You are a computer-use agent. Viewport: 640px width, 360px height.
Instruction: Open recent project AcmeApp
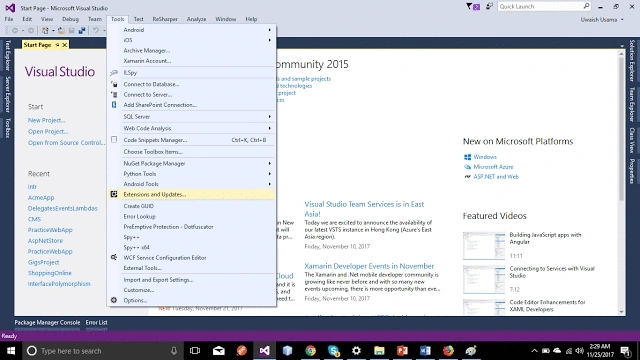point(41,198)
